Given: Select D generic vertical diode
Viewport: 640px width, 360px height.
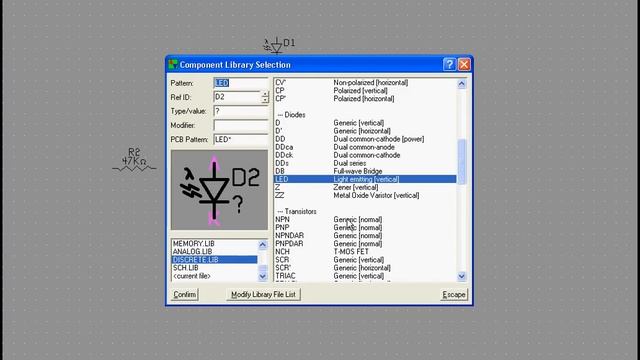Looking at the screenshot, I should pos(365,123).
